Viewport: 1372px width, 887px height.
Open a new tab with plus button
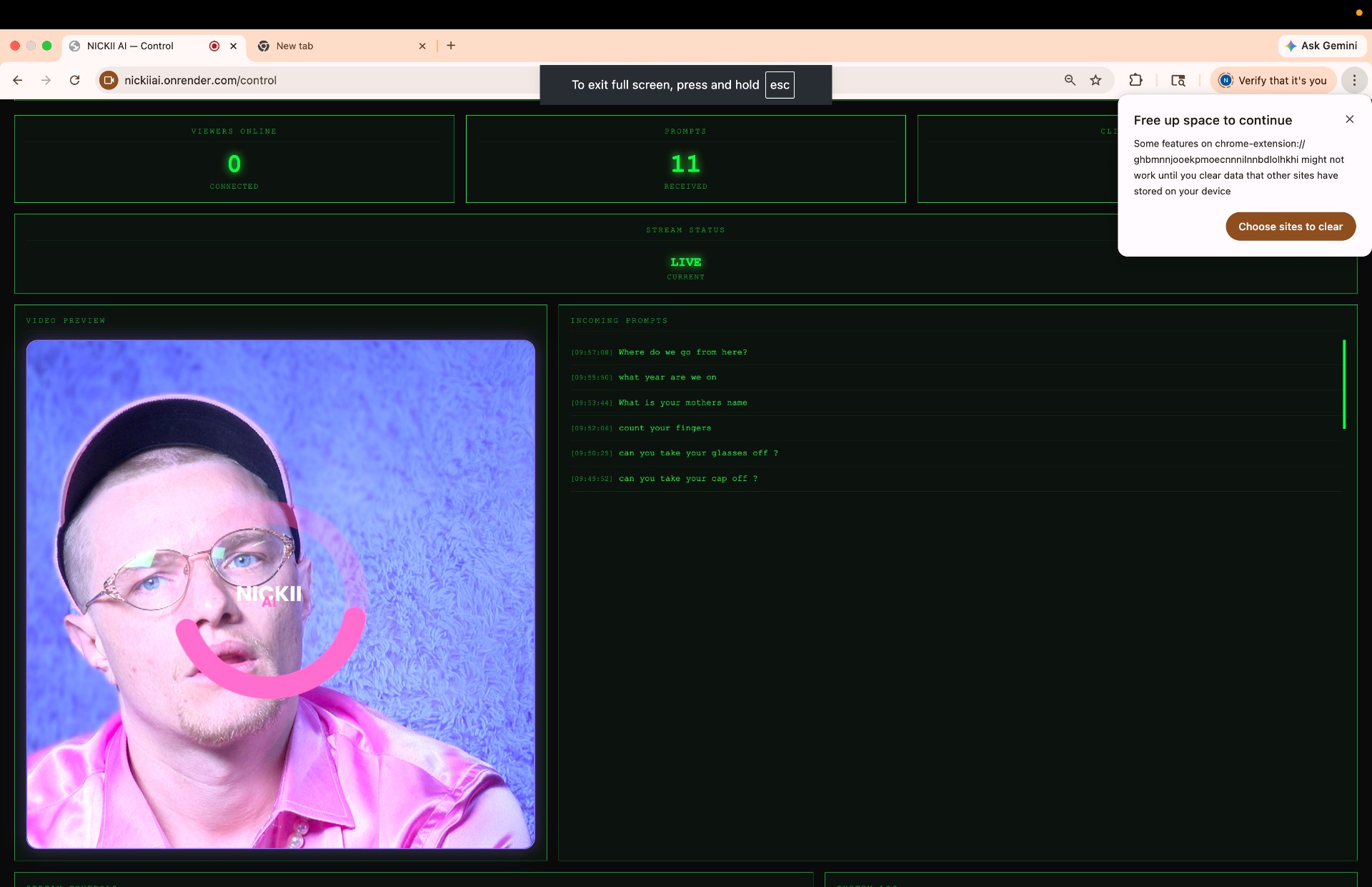451,46
